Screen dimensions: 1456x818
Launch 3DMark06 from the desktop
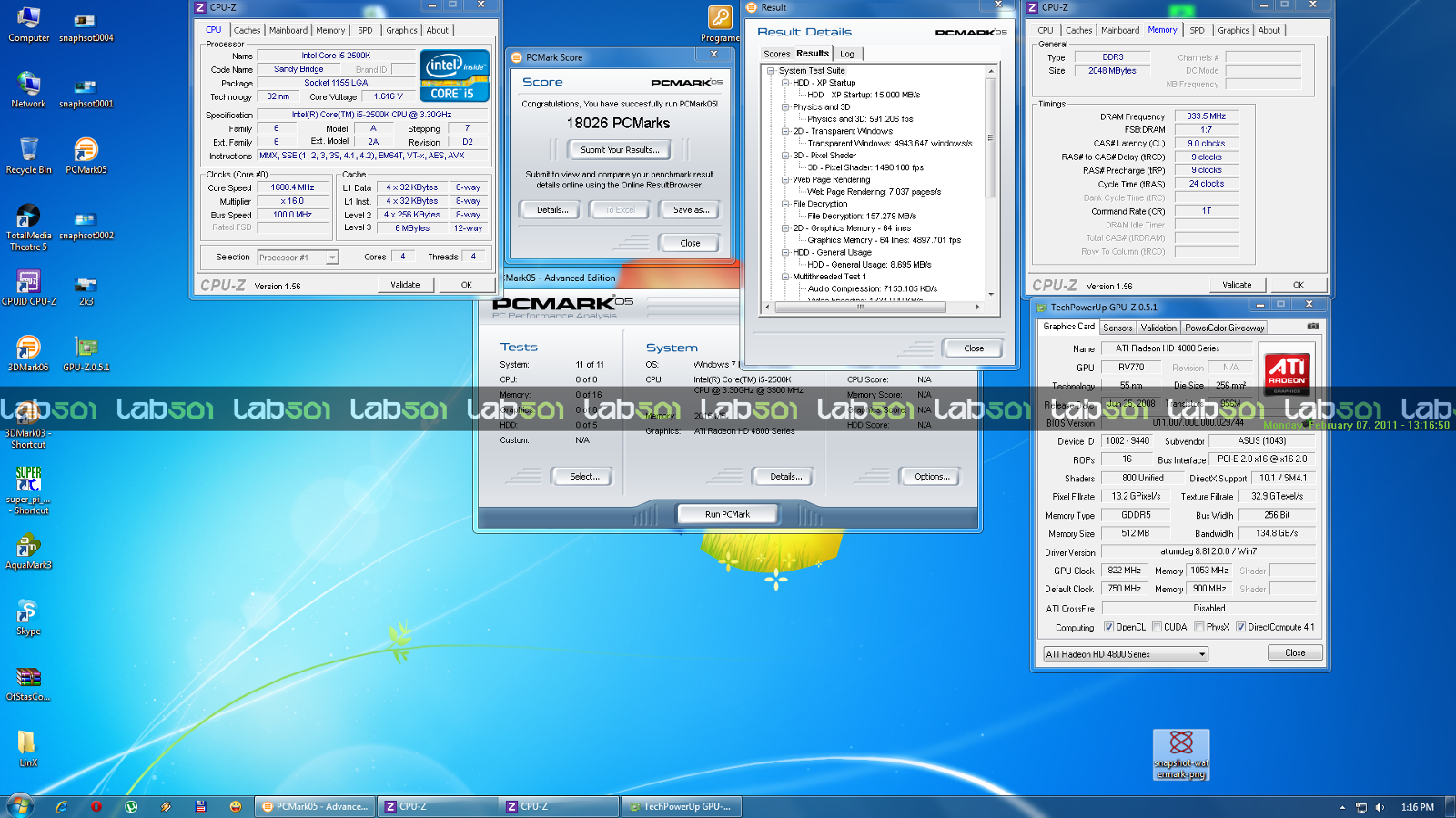coord(28,354)
